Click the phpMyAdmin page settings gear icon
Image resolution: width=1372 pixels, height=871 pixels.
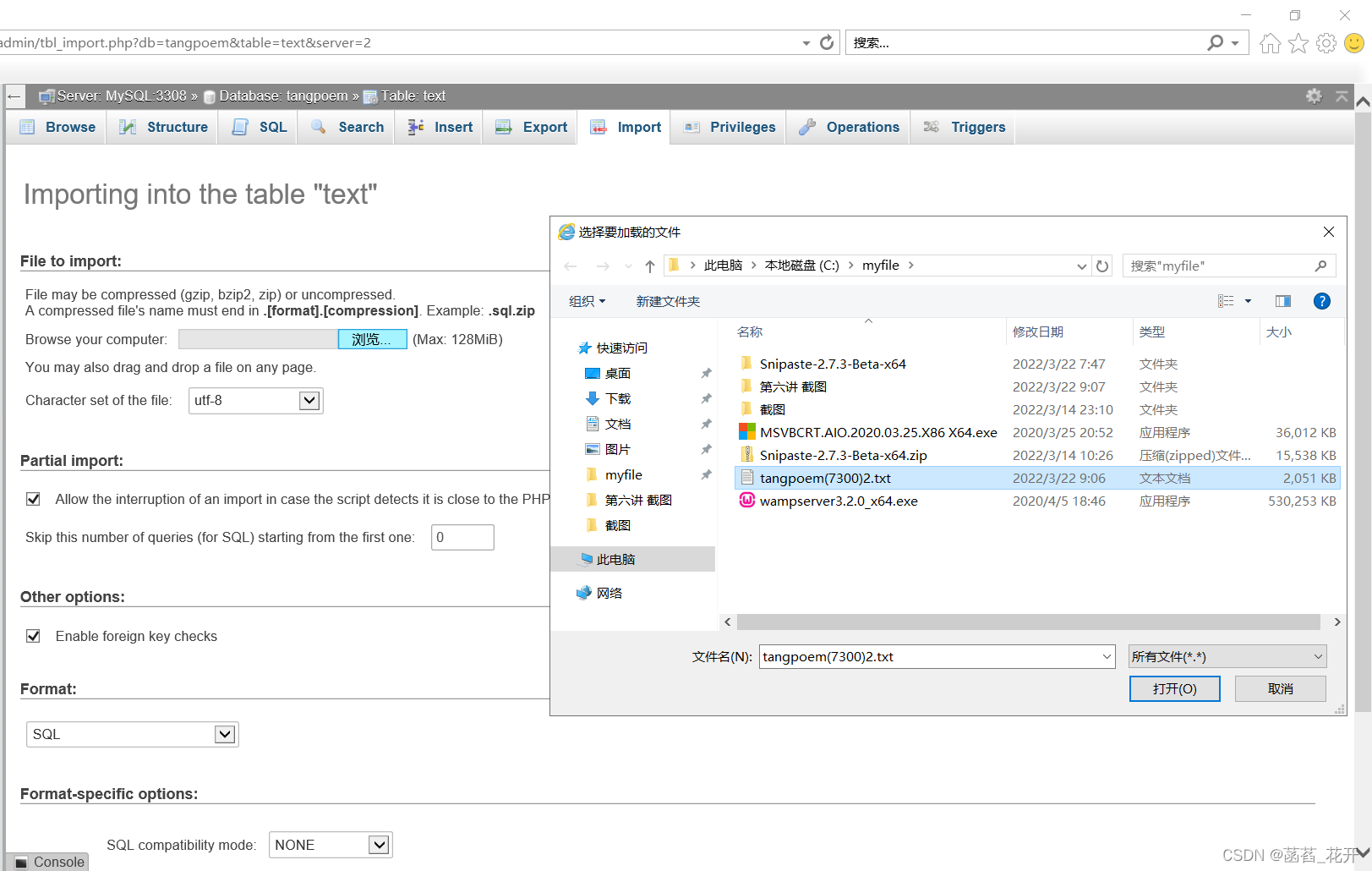tap(1314, 96)
